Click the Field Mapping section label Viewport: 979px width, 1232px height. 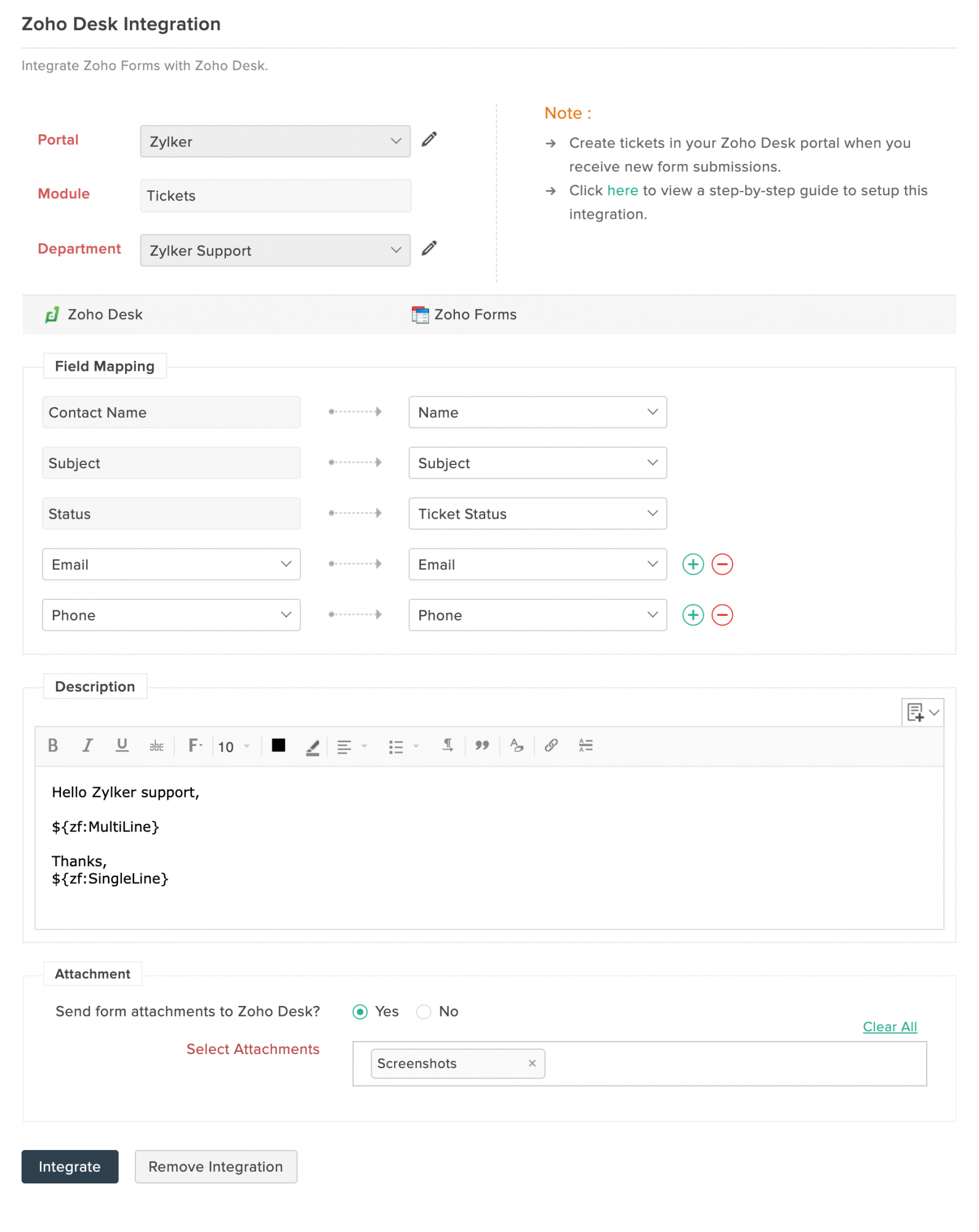tap(105, 366)
